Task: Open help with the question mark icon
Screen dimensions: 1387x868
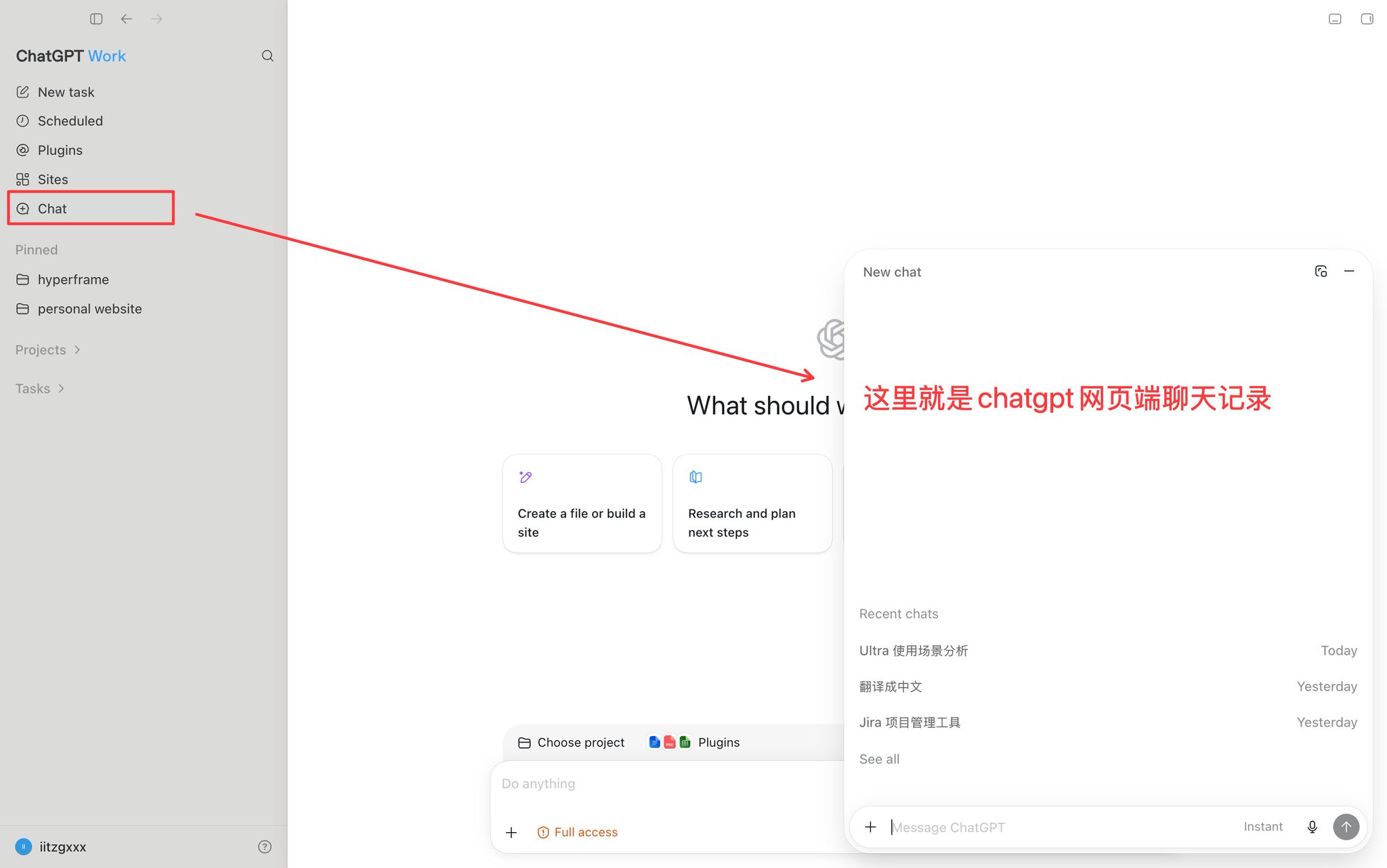Action: [x=265, y=847]
